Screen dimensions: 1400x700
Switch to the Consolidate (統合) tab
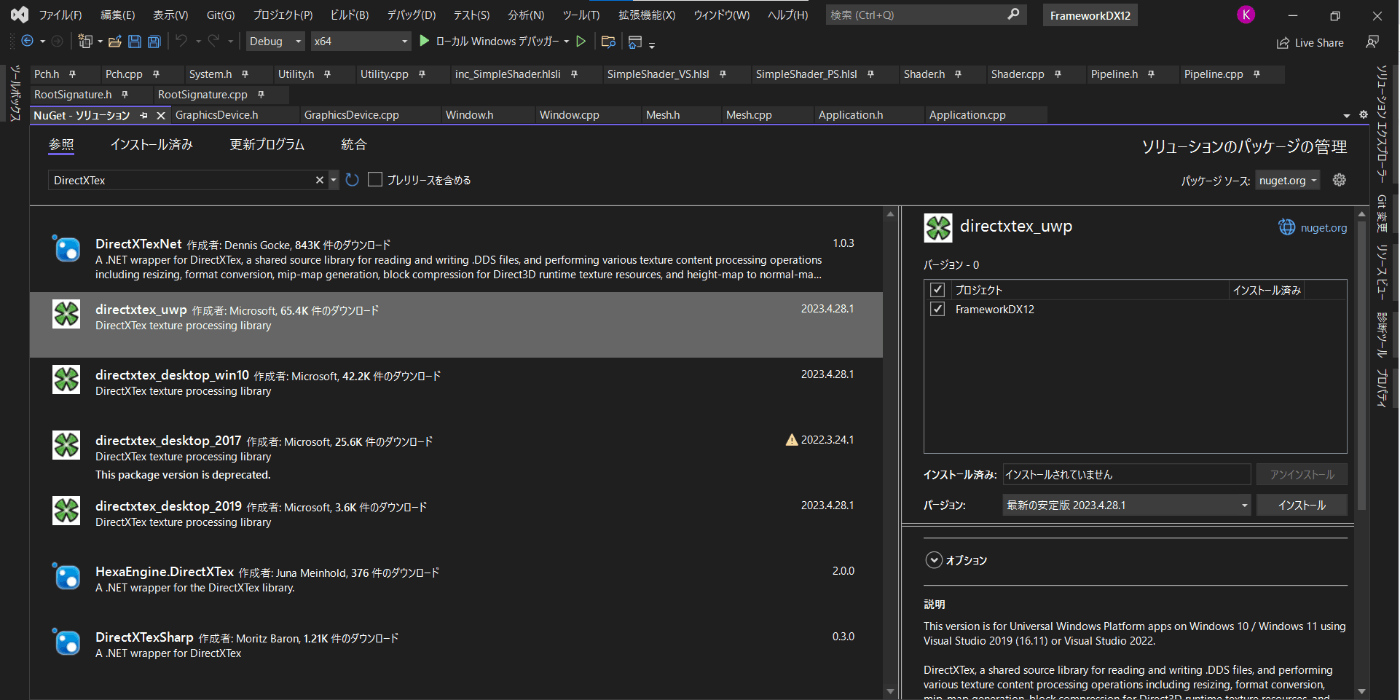(354, 145)
